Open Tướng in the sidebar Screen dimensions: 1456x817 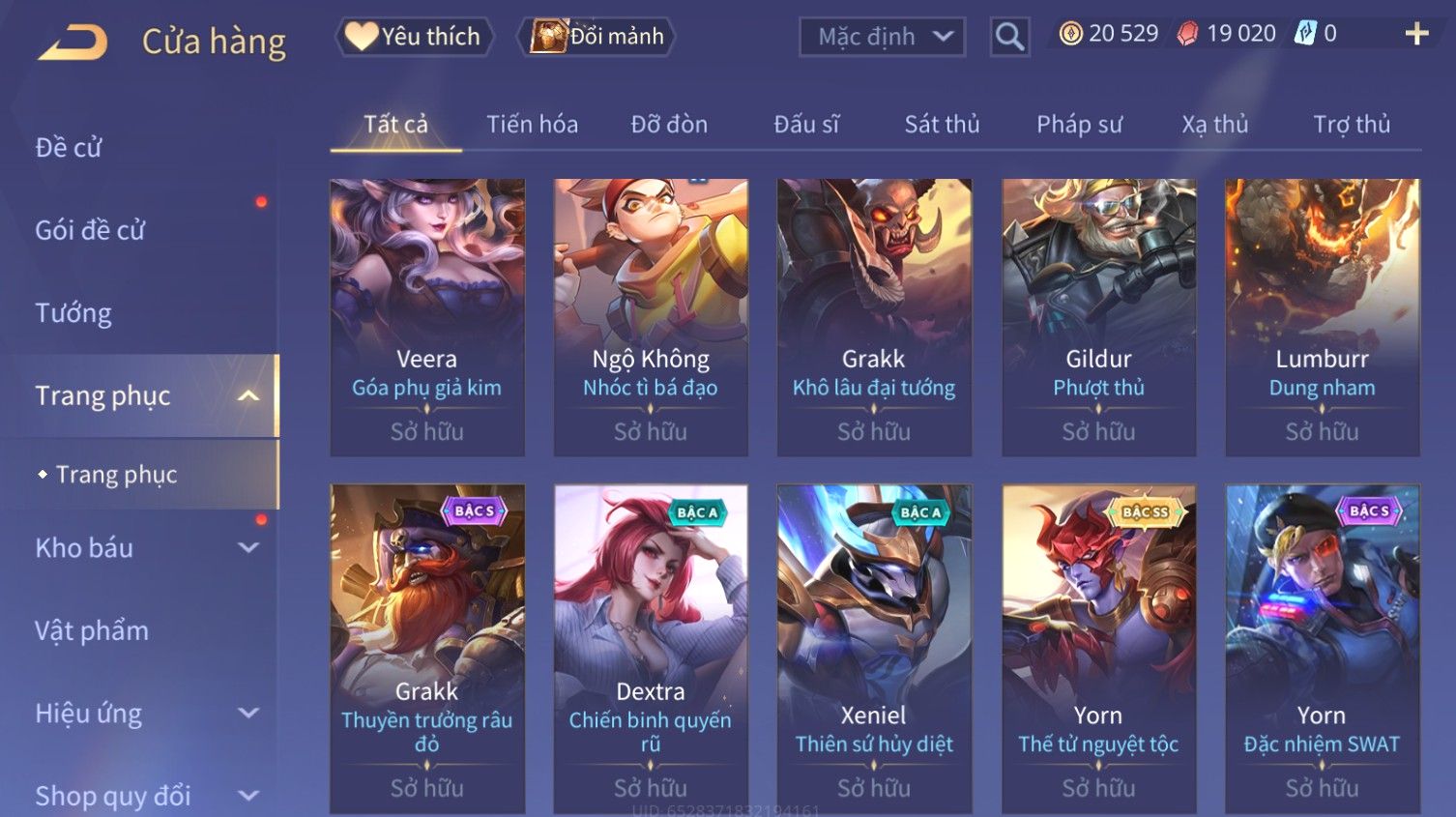73,312
